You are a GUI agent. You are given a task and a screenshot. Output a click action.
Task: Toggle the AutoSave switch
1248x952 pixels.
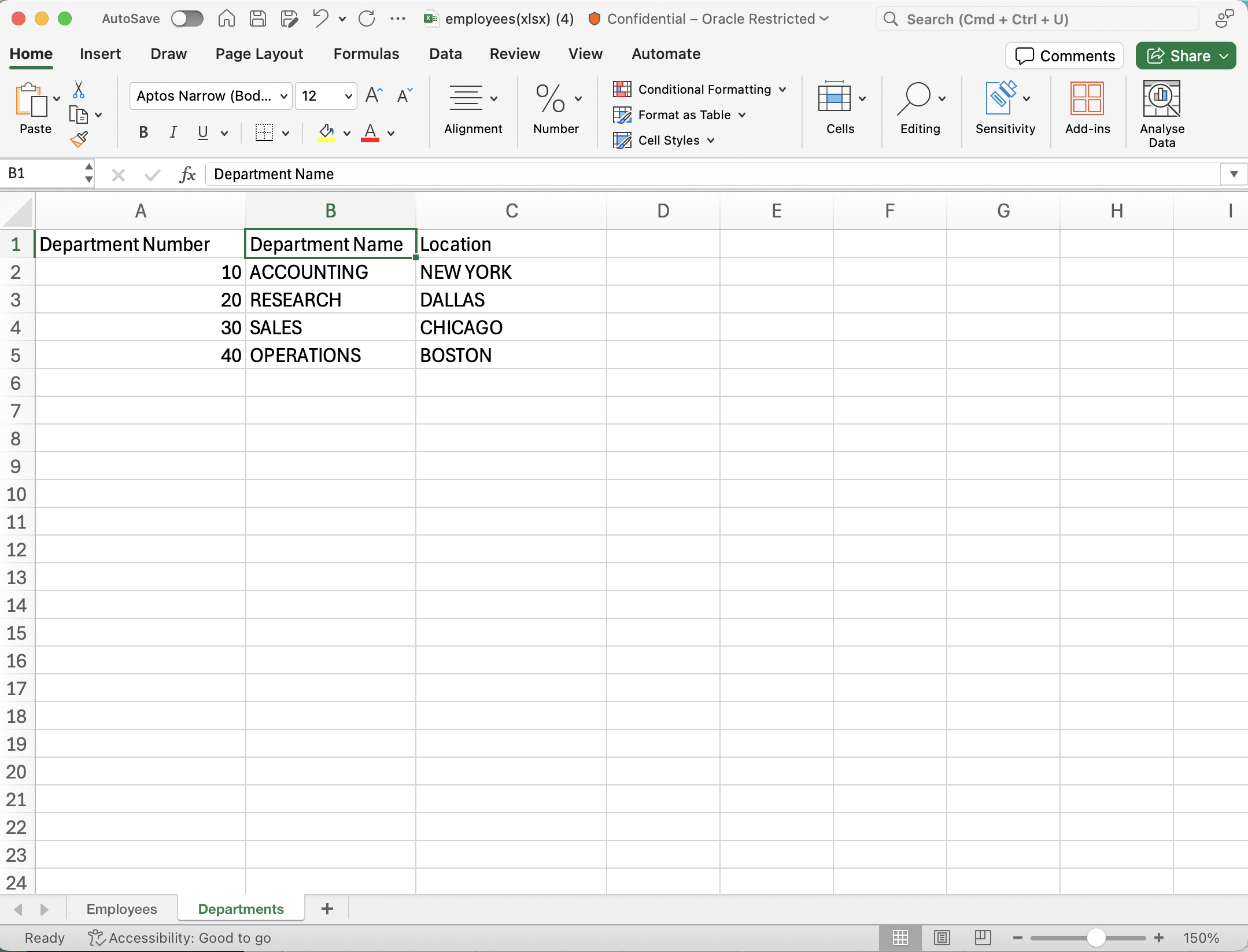click(x=187, y=19)
